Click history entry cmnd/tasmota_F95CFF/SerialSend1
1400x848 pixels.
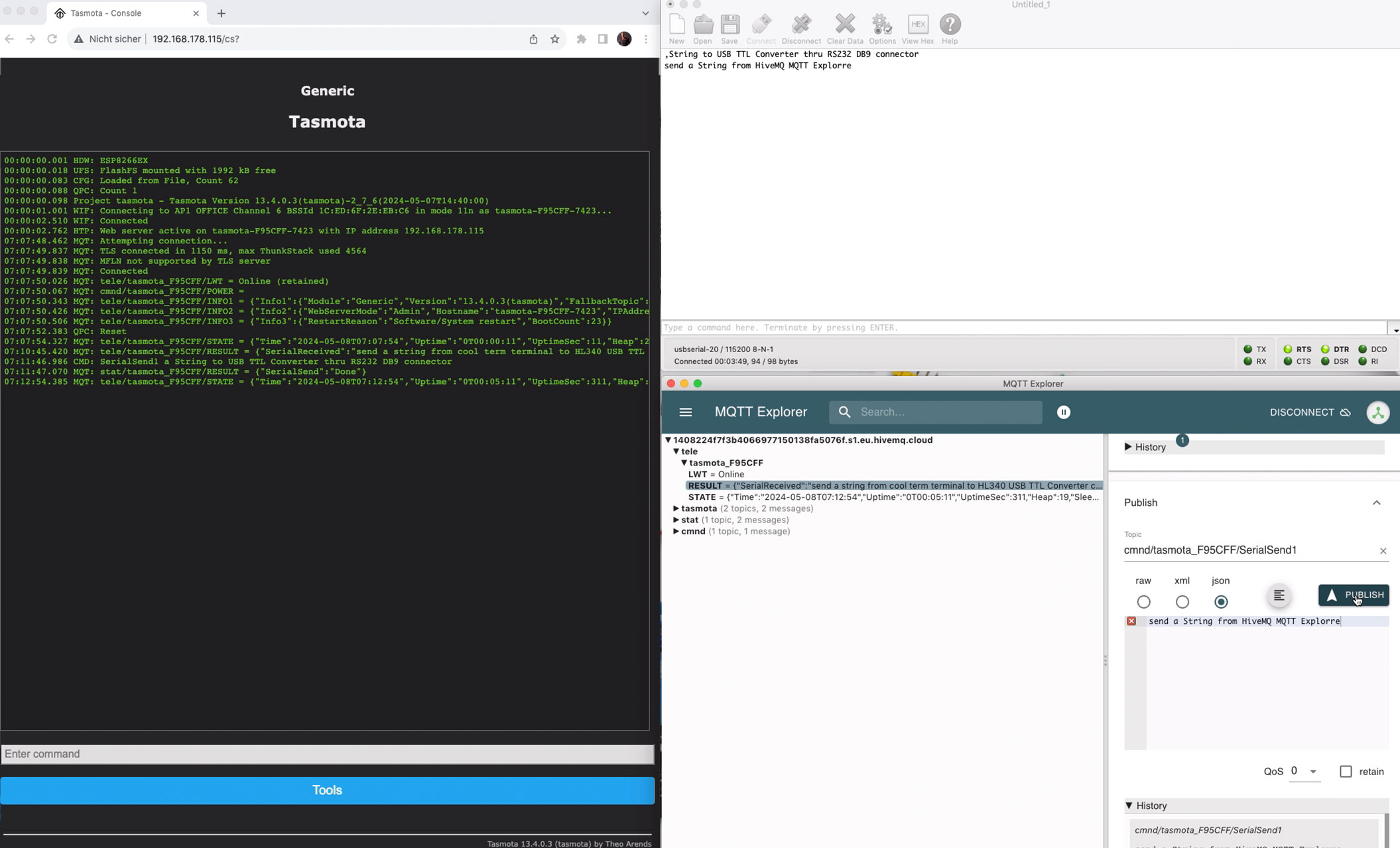(1208, 830)
